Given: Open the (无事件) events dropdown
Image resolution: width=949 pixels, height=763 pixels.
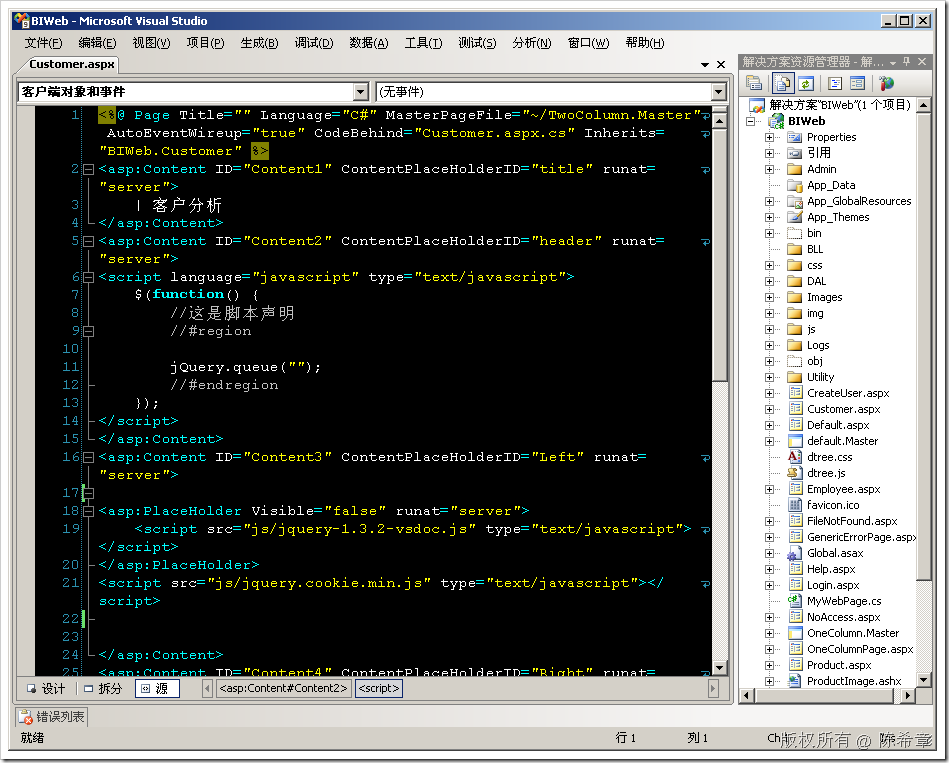Looking at the screenshot, I should click(551, 92).
